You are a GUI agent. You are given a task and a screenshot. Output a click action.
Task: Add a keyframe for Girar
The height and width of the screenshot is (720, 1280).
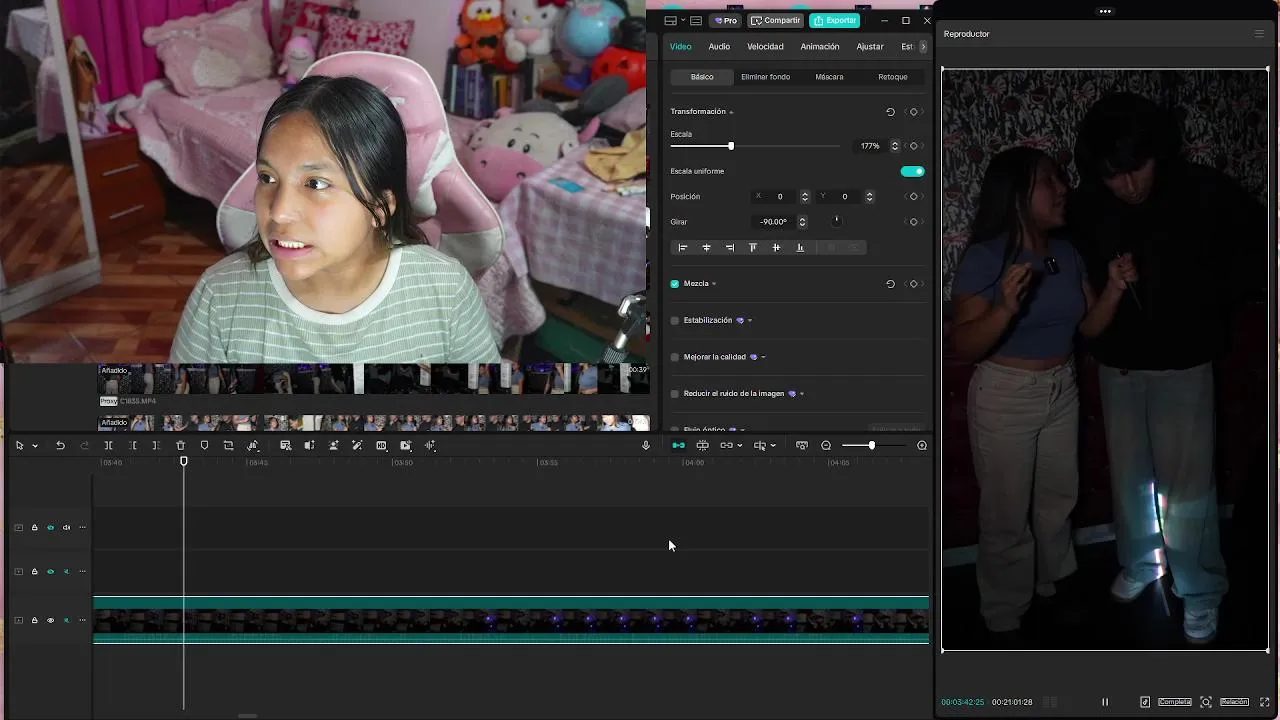tap(913, 222)
